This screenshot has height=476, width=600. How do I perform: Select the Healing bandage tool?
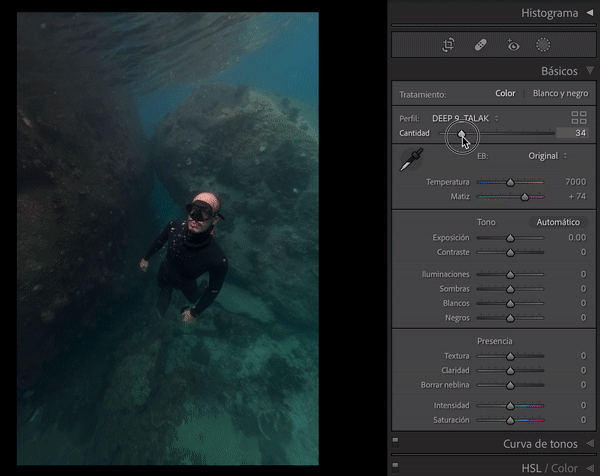click(480, 45)
